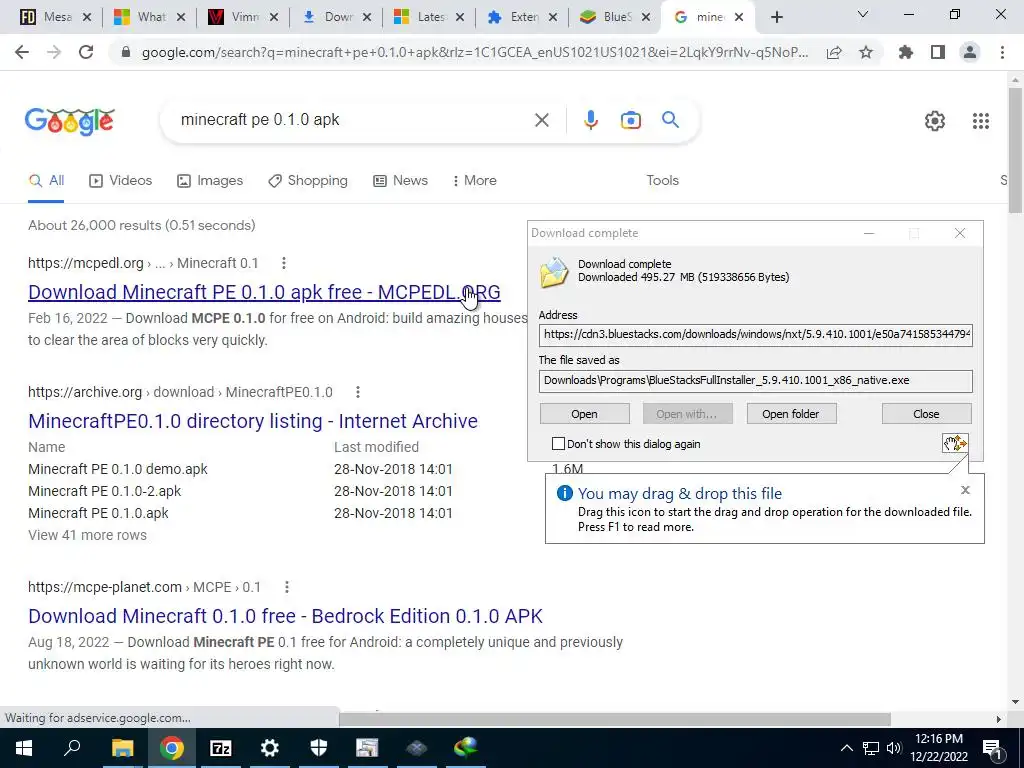
Task: Select News search filter
Action: (400, 181)
